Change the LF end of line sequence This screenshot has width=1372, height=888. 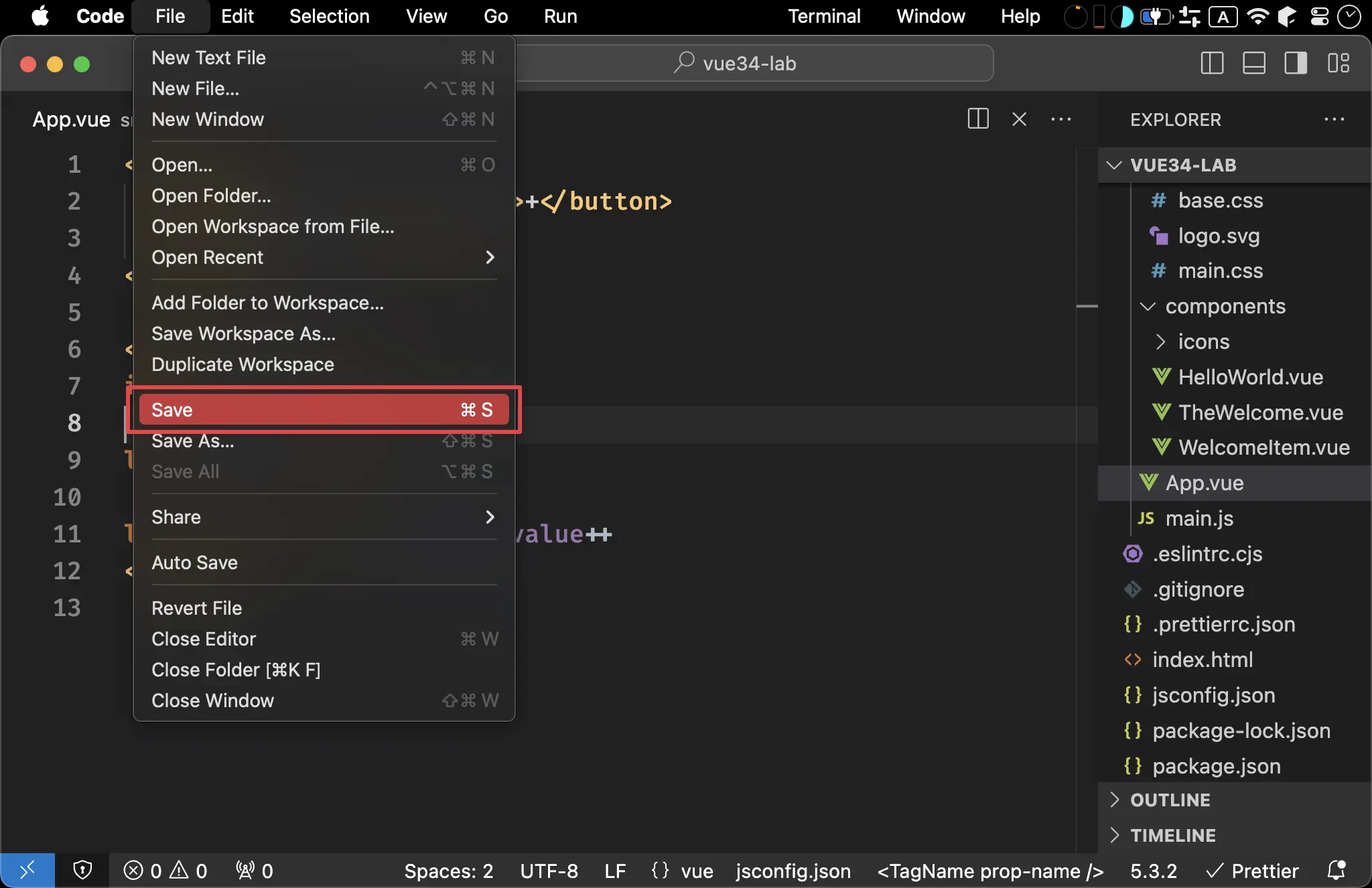click(x=615, y=871)
